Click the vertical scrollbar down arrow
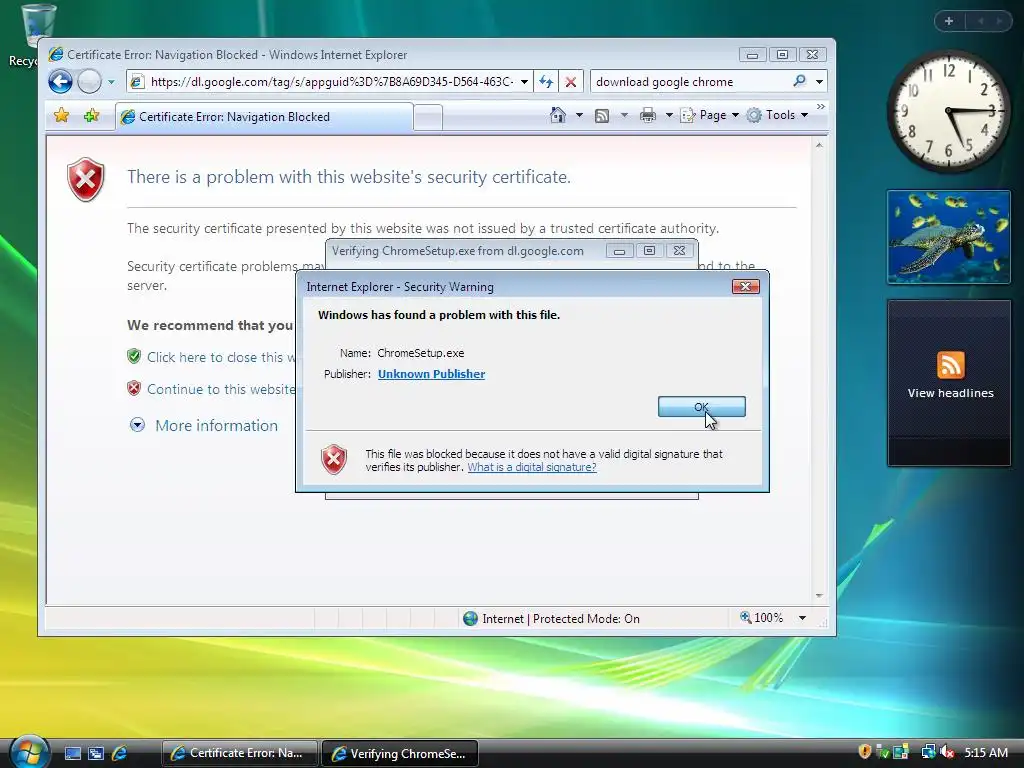 pyautogui.click(x=819, y=596)
